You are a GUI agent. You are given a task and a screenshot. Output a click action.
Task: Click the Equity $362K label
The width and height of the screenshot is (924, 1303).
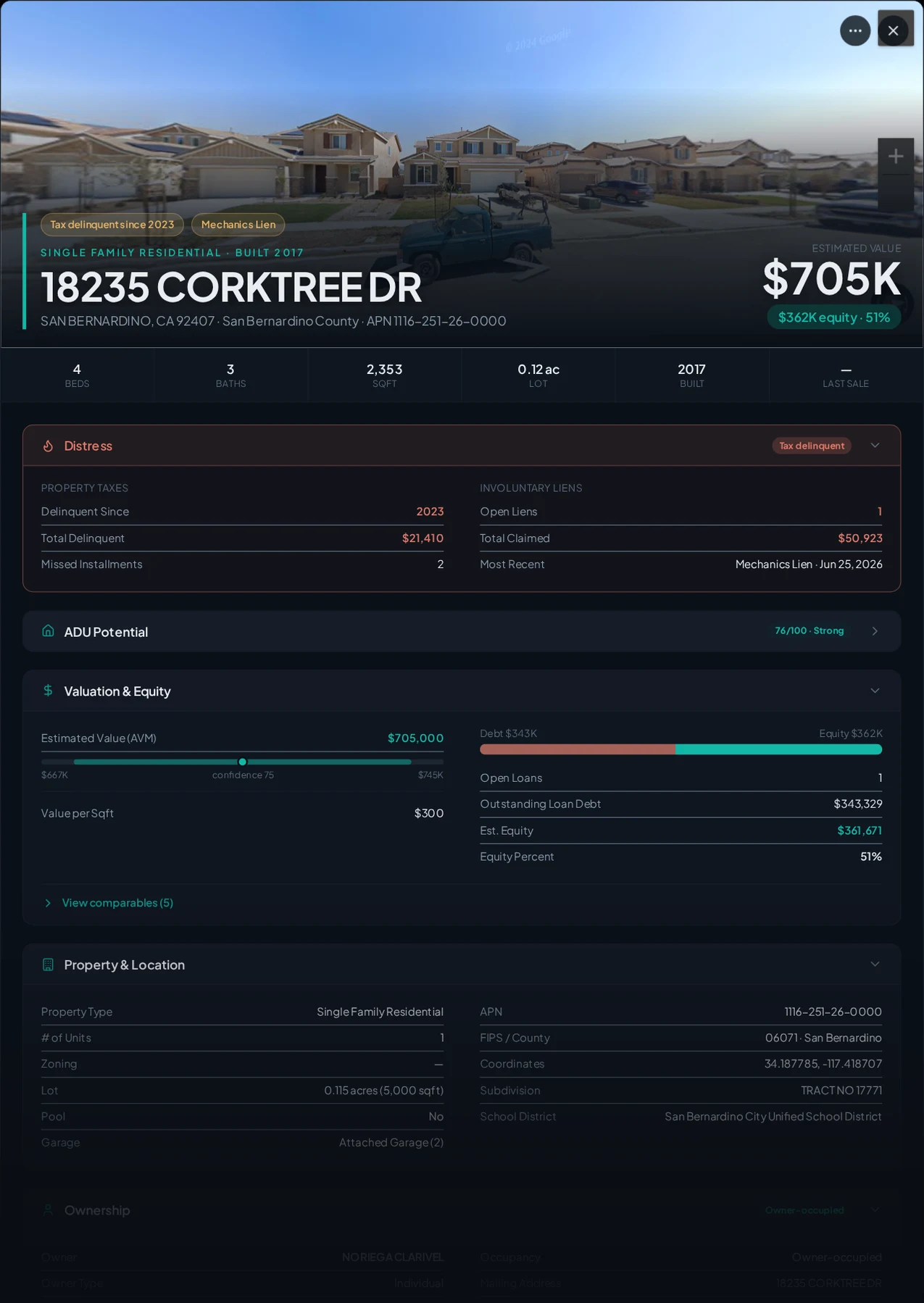(851, 733)
